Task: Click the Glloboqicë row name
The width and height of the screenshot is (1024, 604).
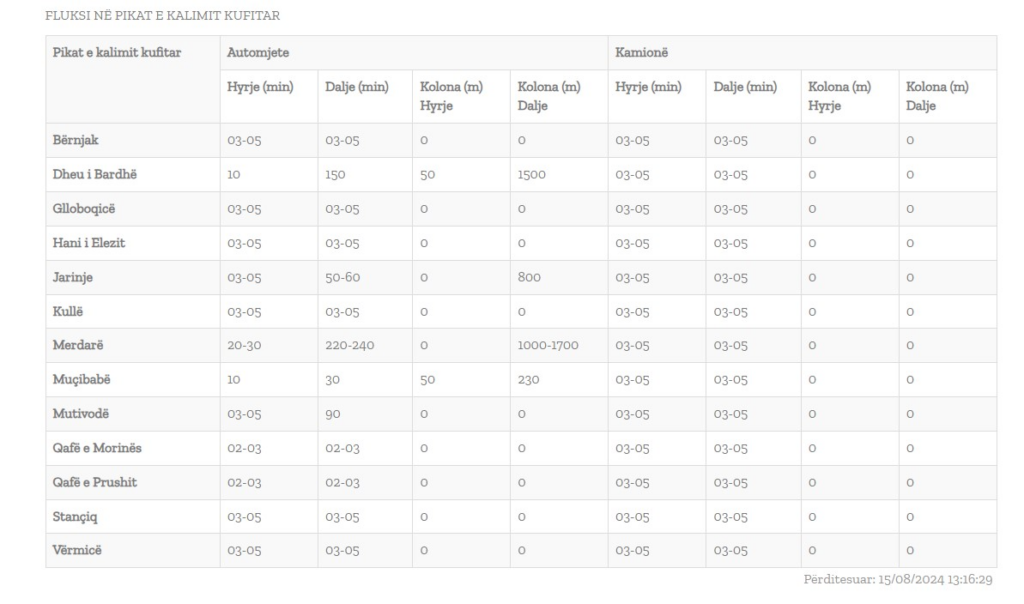Action: click(x=84, y=209)
